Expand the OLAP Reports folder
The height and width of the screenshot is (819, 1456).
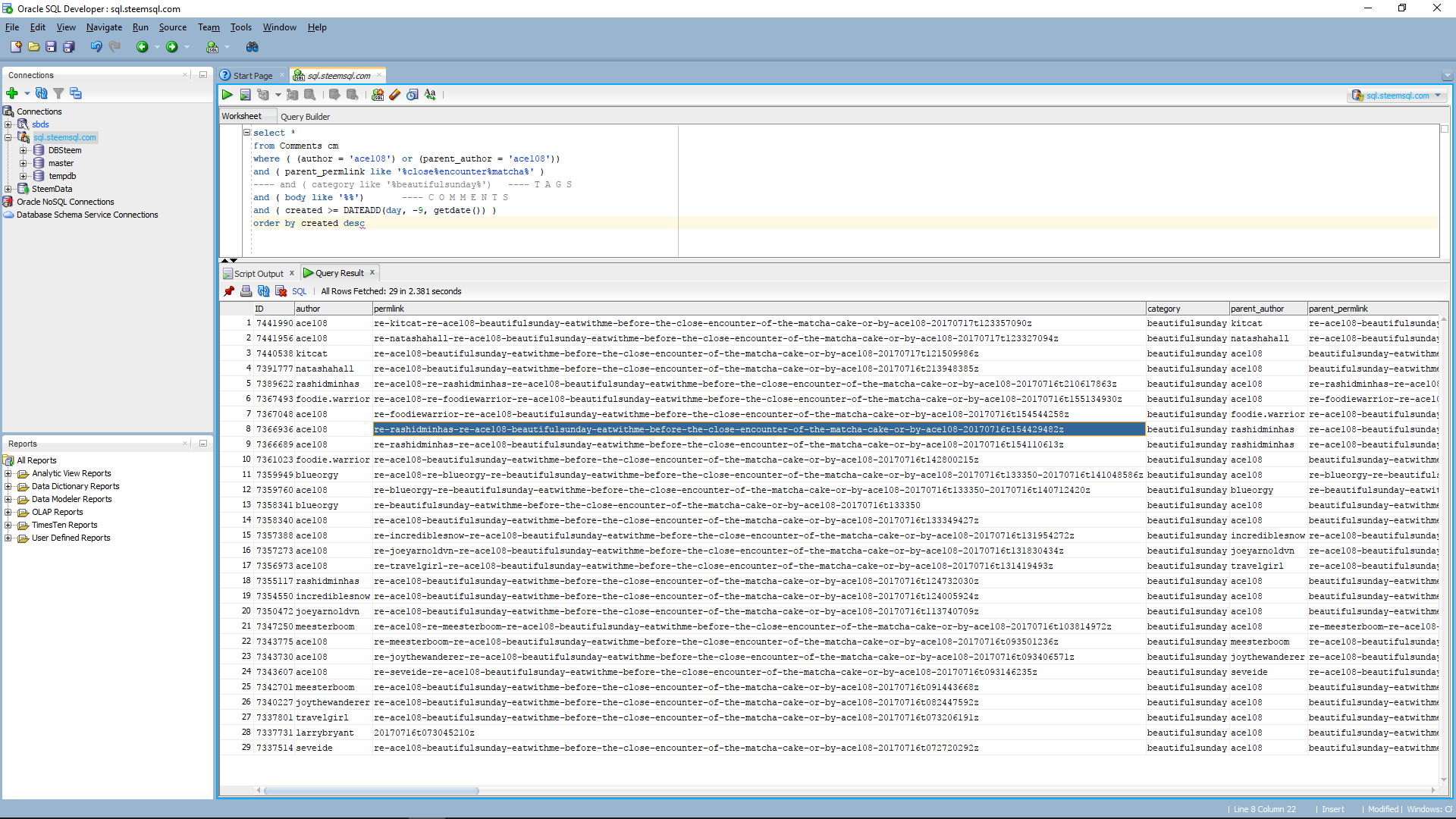pyautogui.click(x=8, y=512)
